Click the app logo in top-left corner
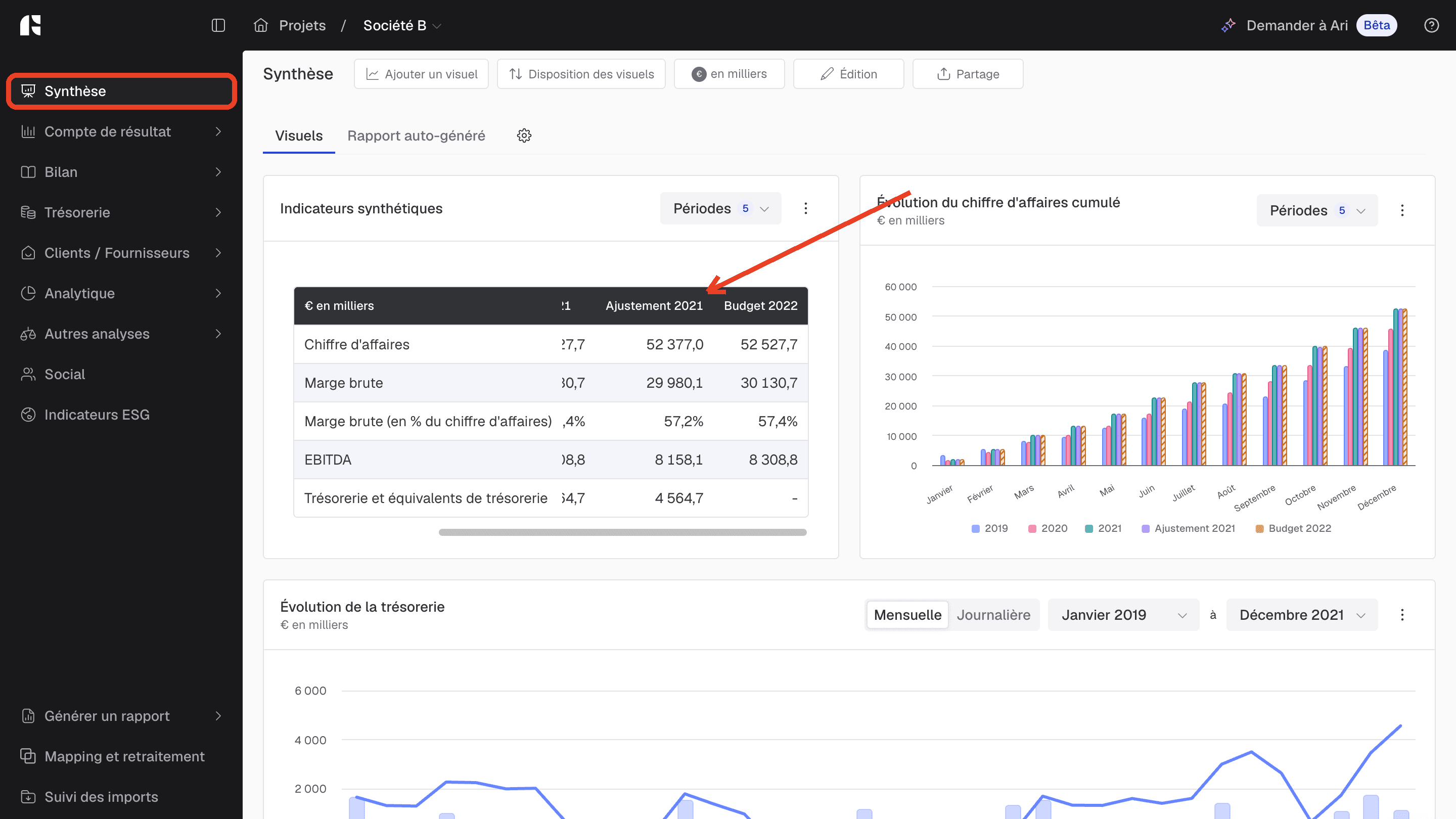Viewport: 1456px width, 819px height. point(30,25)
